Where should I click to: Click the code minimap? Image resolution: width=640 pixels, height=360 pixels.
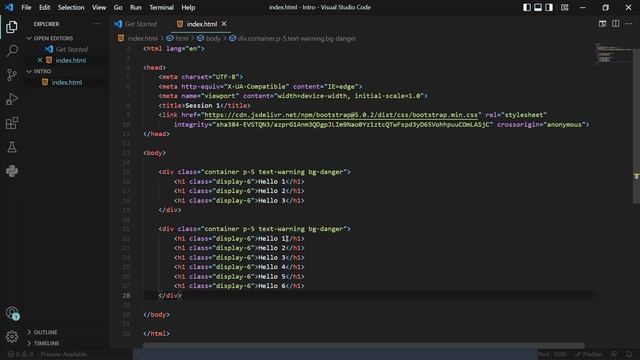613,53
